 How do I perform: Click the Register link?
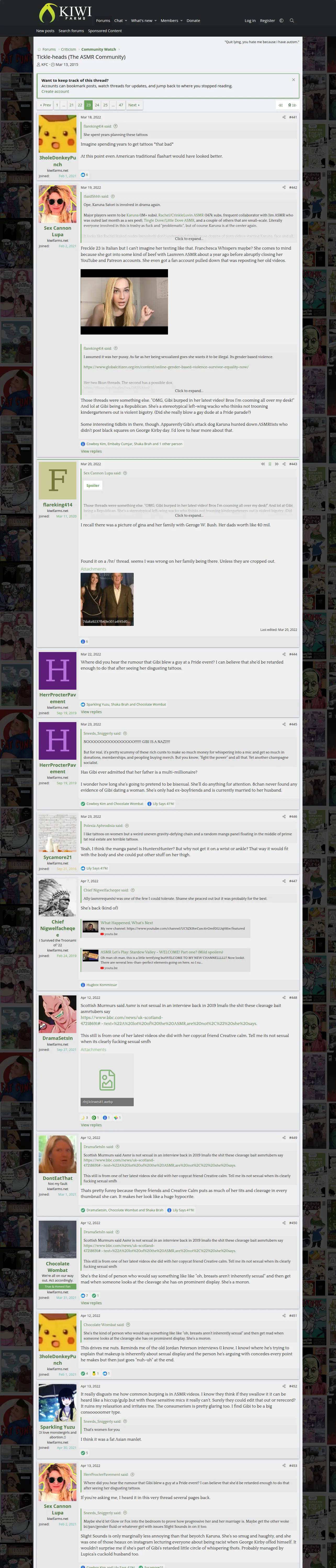(x=268, y=21)
